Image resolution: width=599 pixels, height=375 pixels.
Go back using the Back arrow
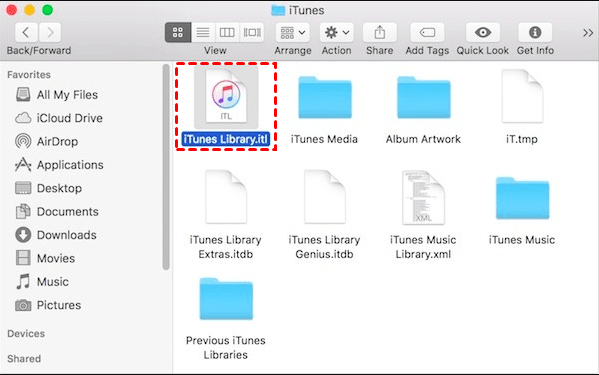pos(26,32)
